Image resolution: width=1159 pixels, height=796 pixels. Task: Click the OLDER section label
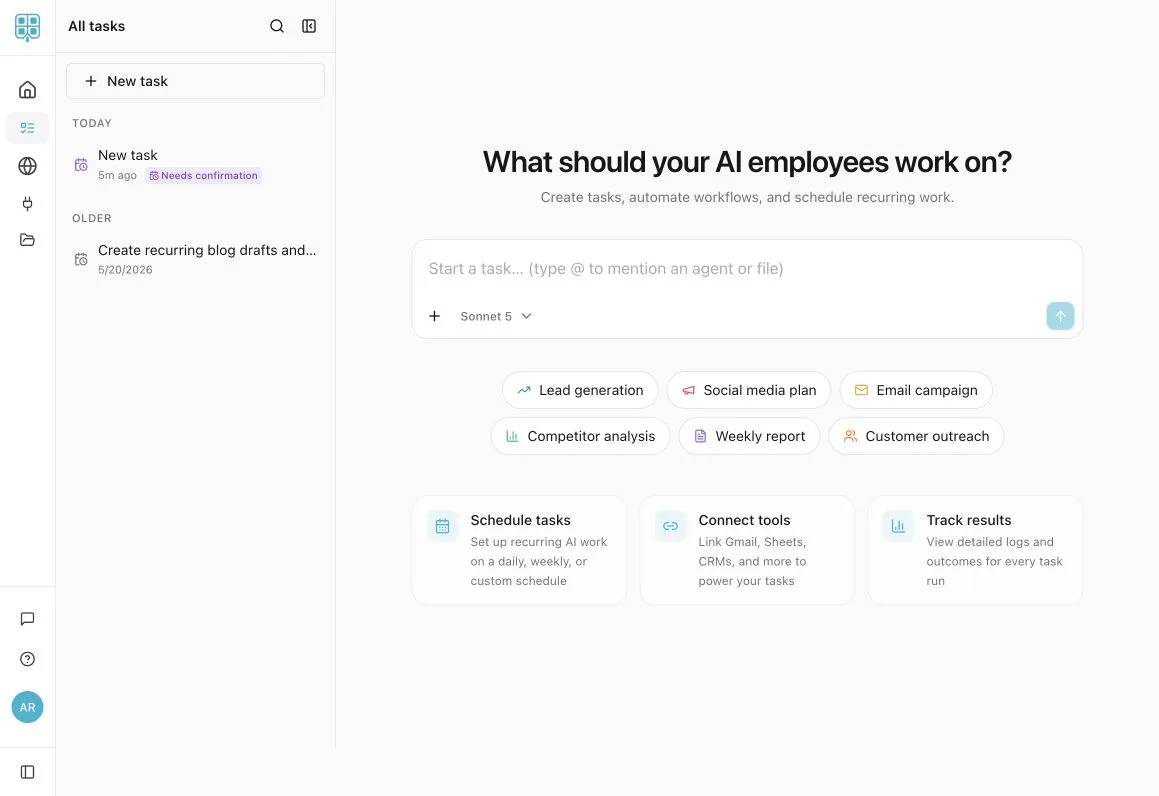click(x=92, y=218)
